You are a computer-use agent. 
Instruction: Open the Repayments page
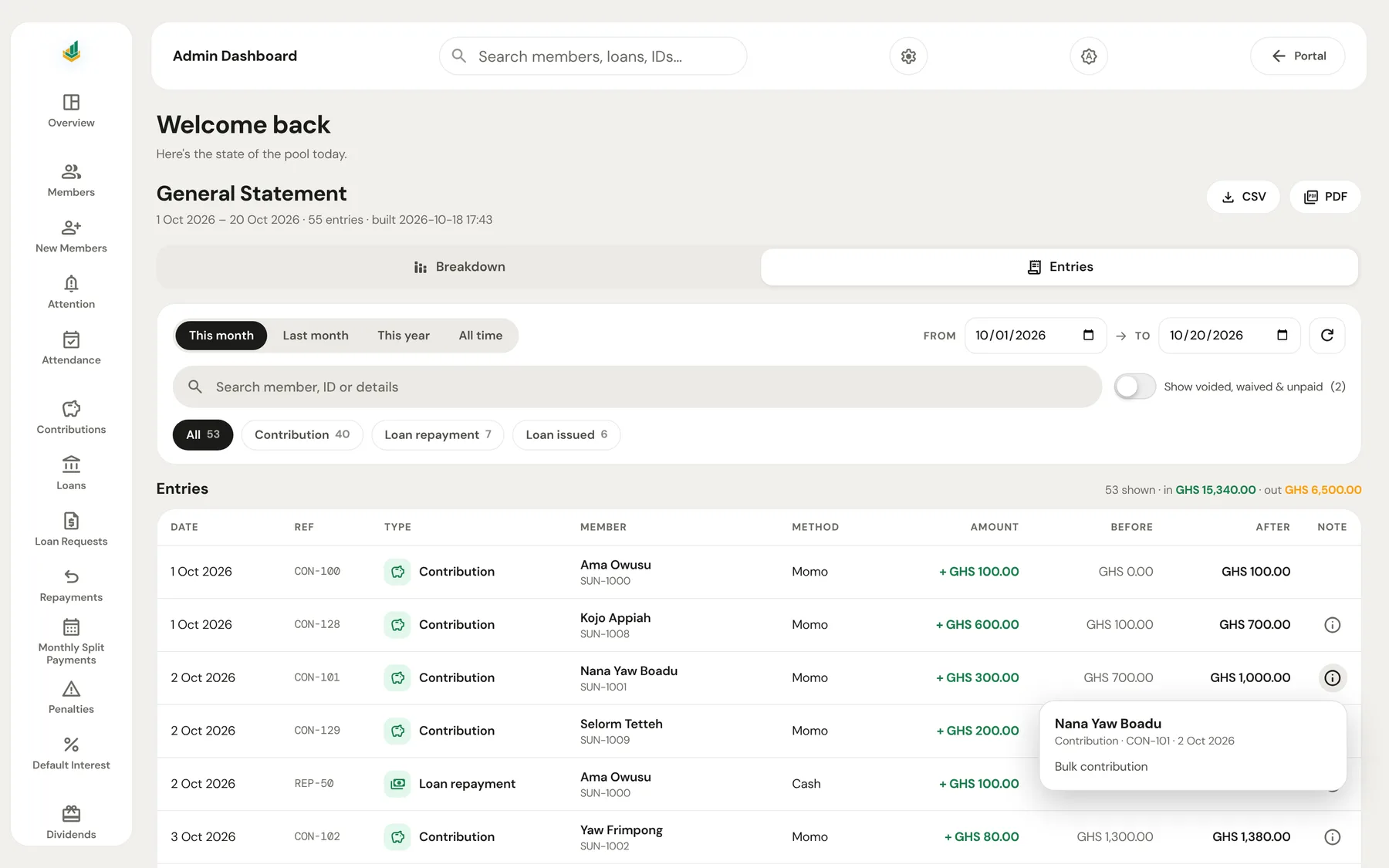tap(71, 586)
